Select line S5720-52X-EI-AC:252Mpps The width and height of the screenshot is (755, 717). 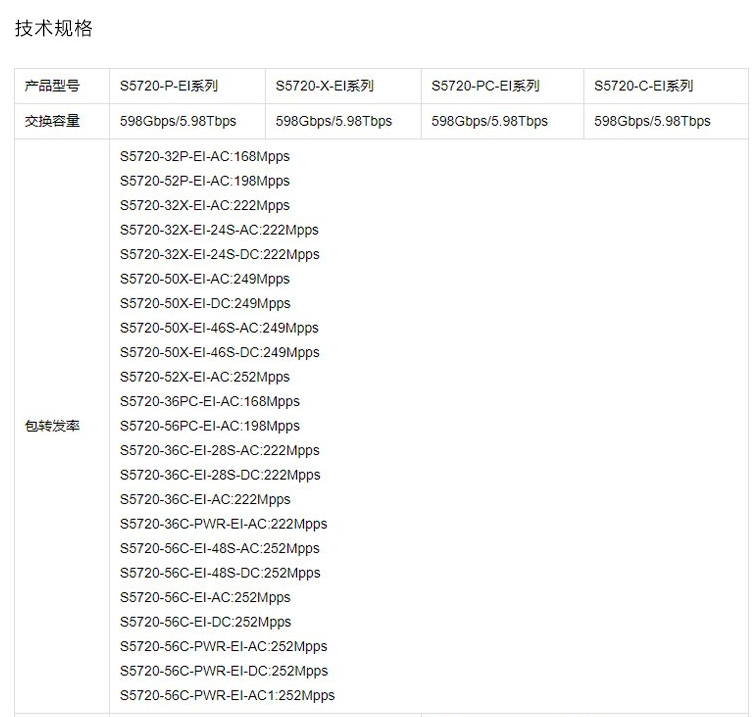coord(205,377)
